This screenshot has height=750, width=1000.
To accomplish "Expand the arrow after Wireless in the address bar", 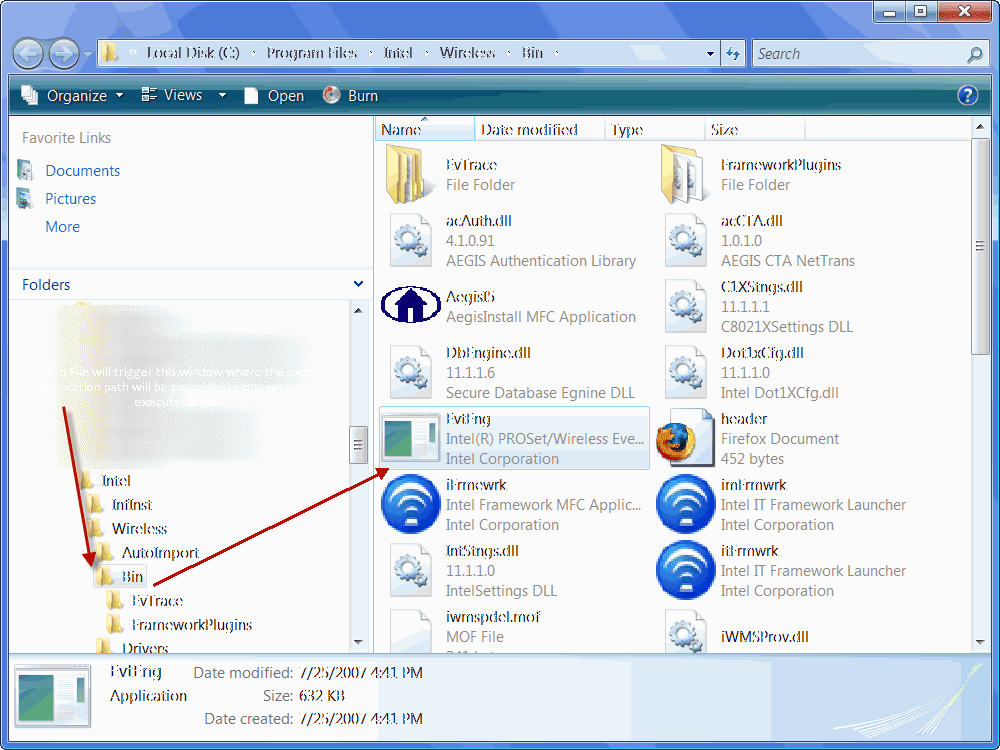I will (x=509, y=54).
